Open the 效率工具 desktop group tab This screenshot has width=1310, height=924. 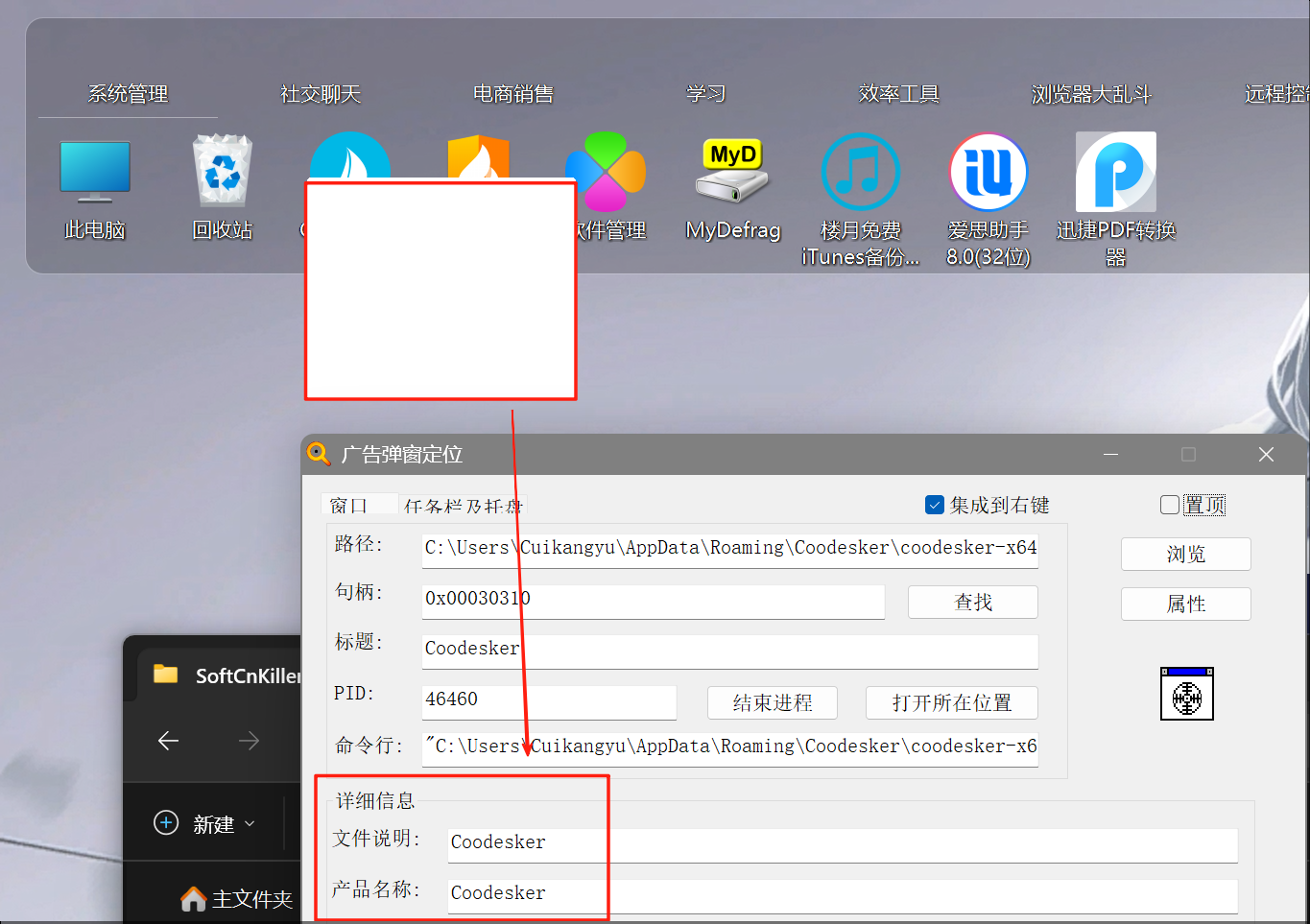[898, 94]
